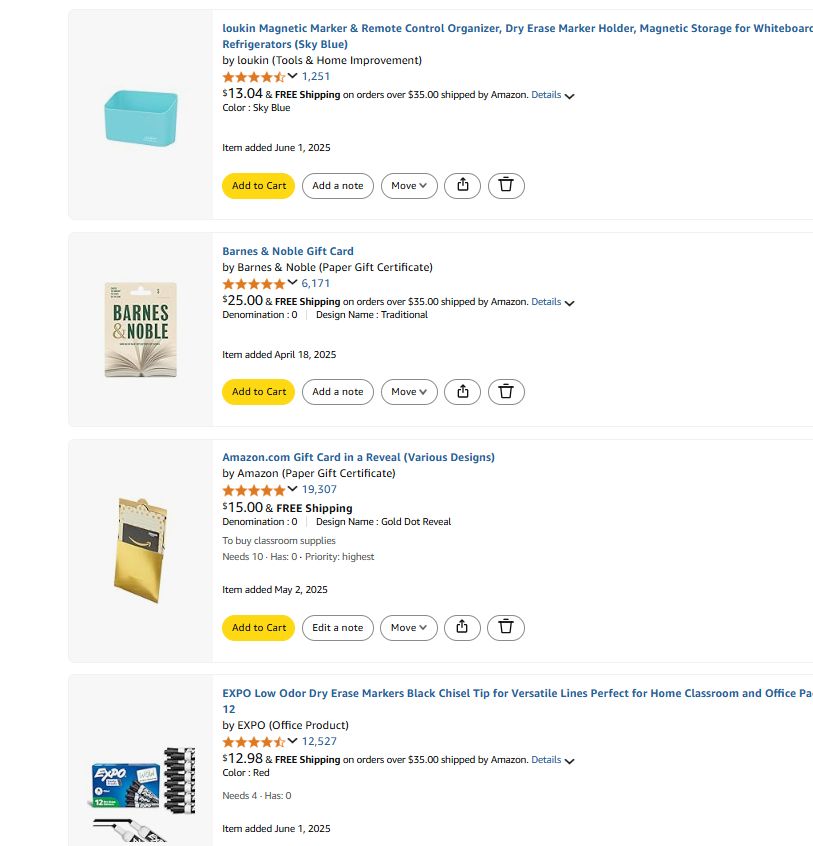This screenshot has width=813, height=846.
Task: Share the Barnes & Noble Gift Card
Action: coord(462,392)
